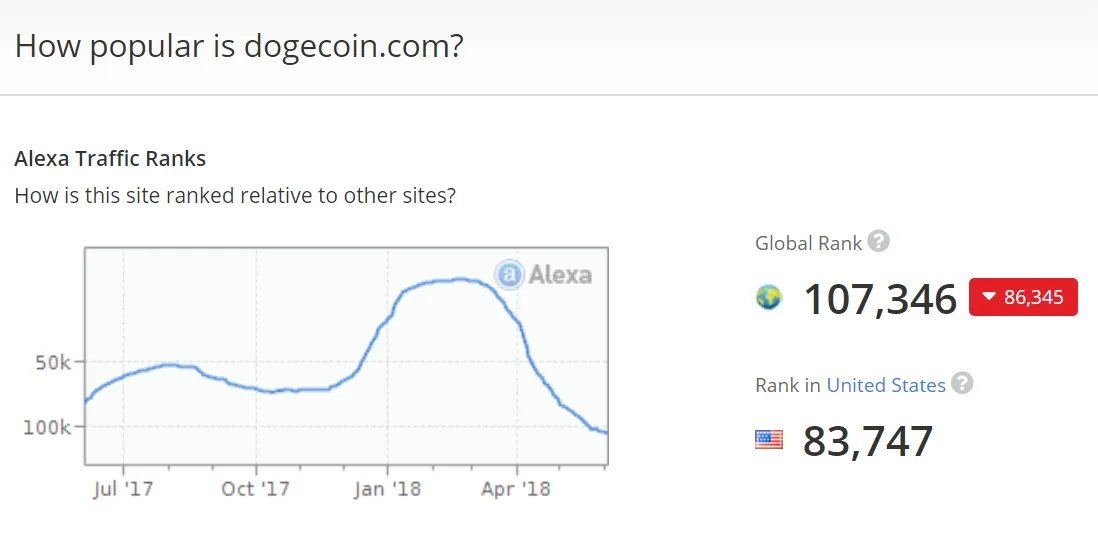Click the Oct '17 axis label
The height and width of the screenshot is (534, 1098).
click(256, 489)
